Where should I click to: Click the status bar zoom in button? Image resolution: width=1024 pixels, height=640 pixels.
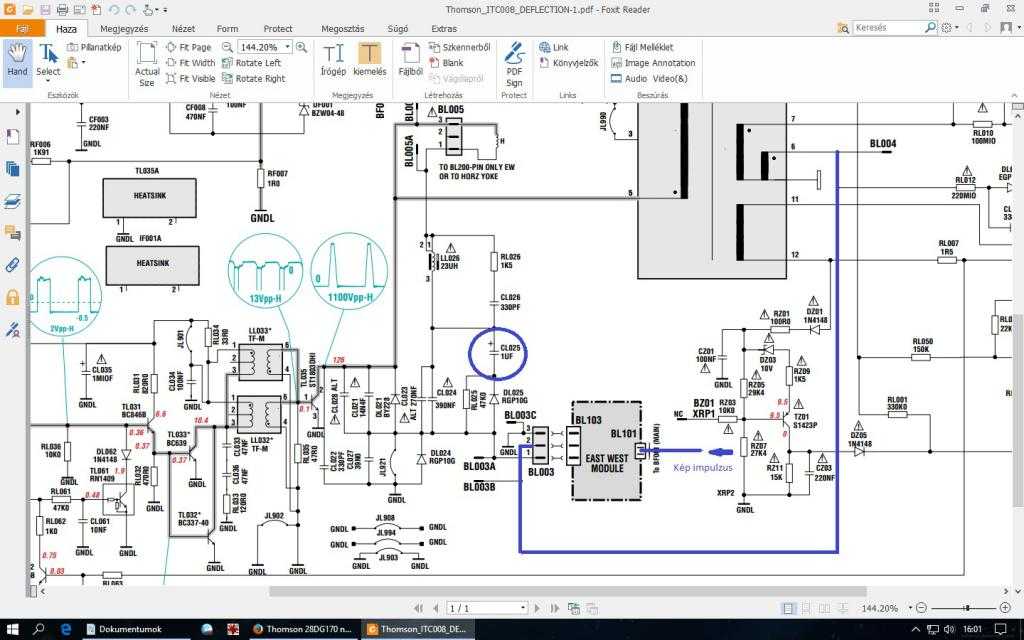1005,608
